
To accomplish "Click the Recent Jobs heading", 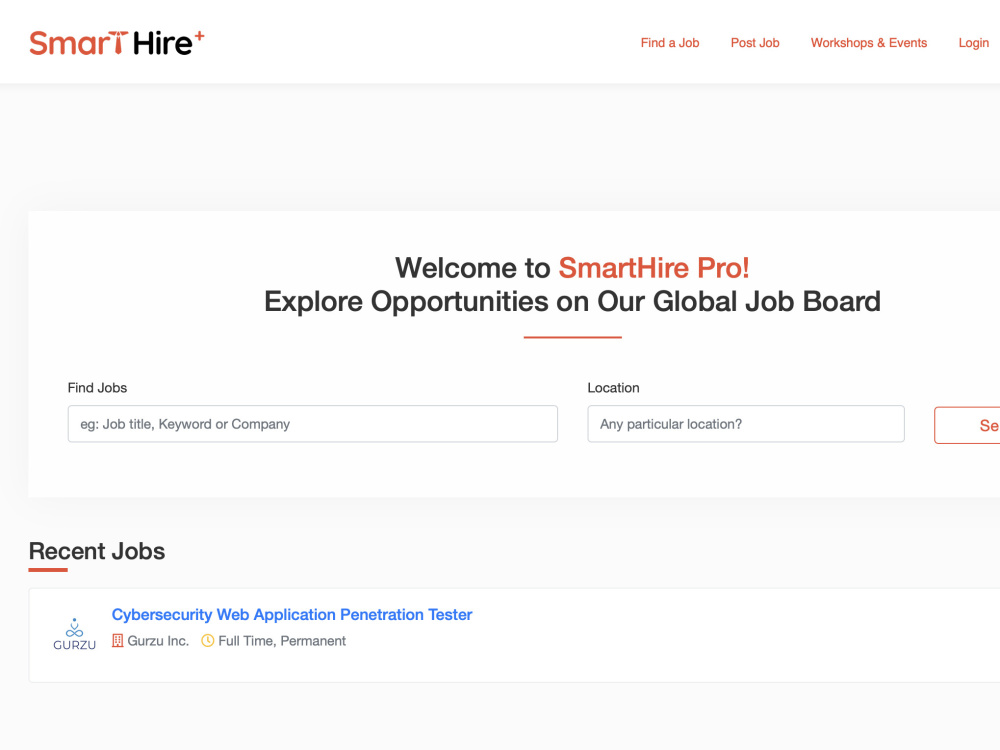I will [x=97, y=551].
